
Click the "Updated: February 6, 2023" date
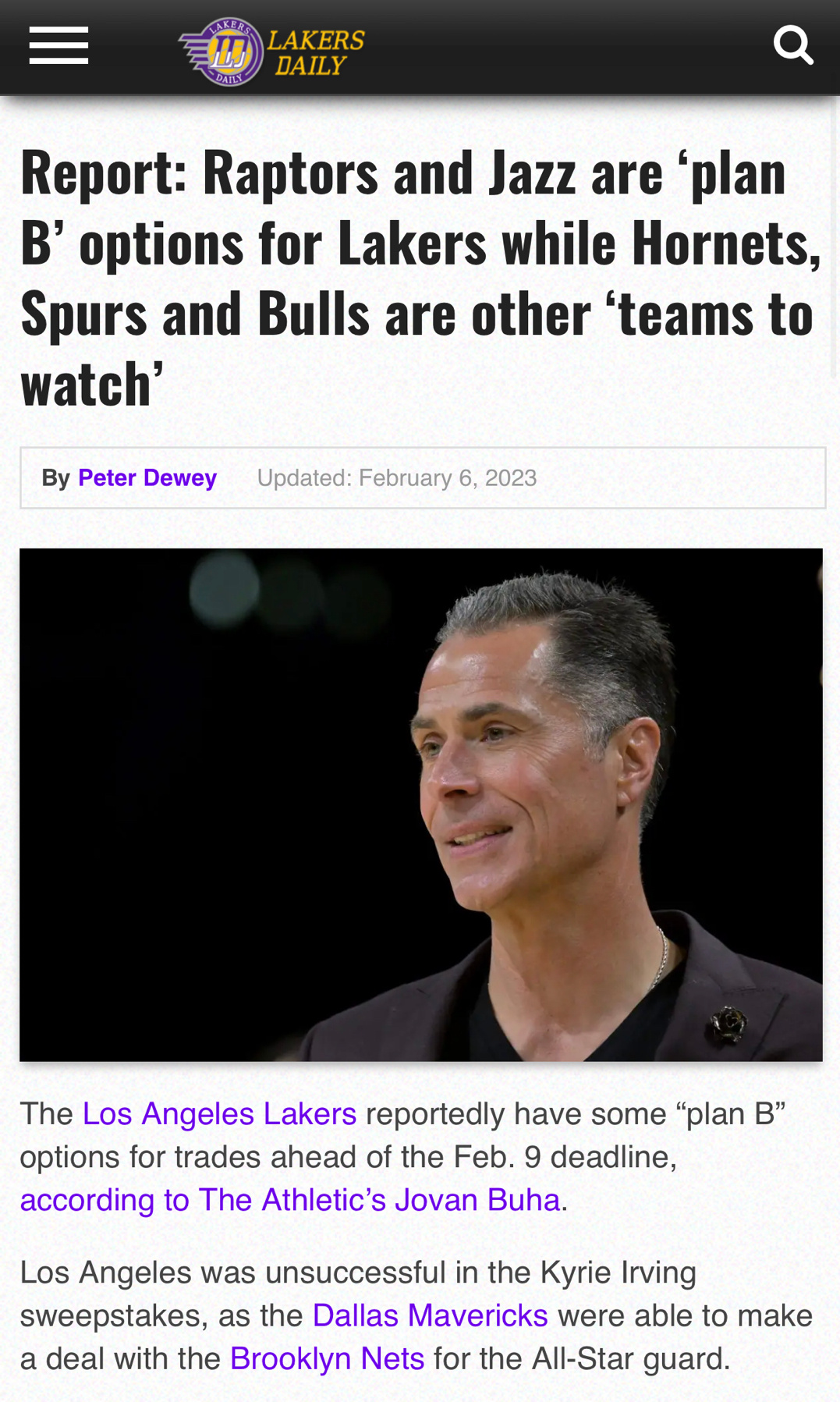(397, 477)
